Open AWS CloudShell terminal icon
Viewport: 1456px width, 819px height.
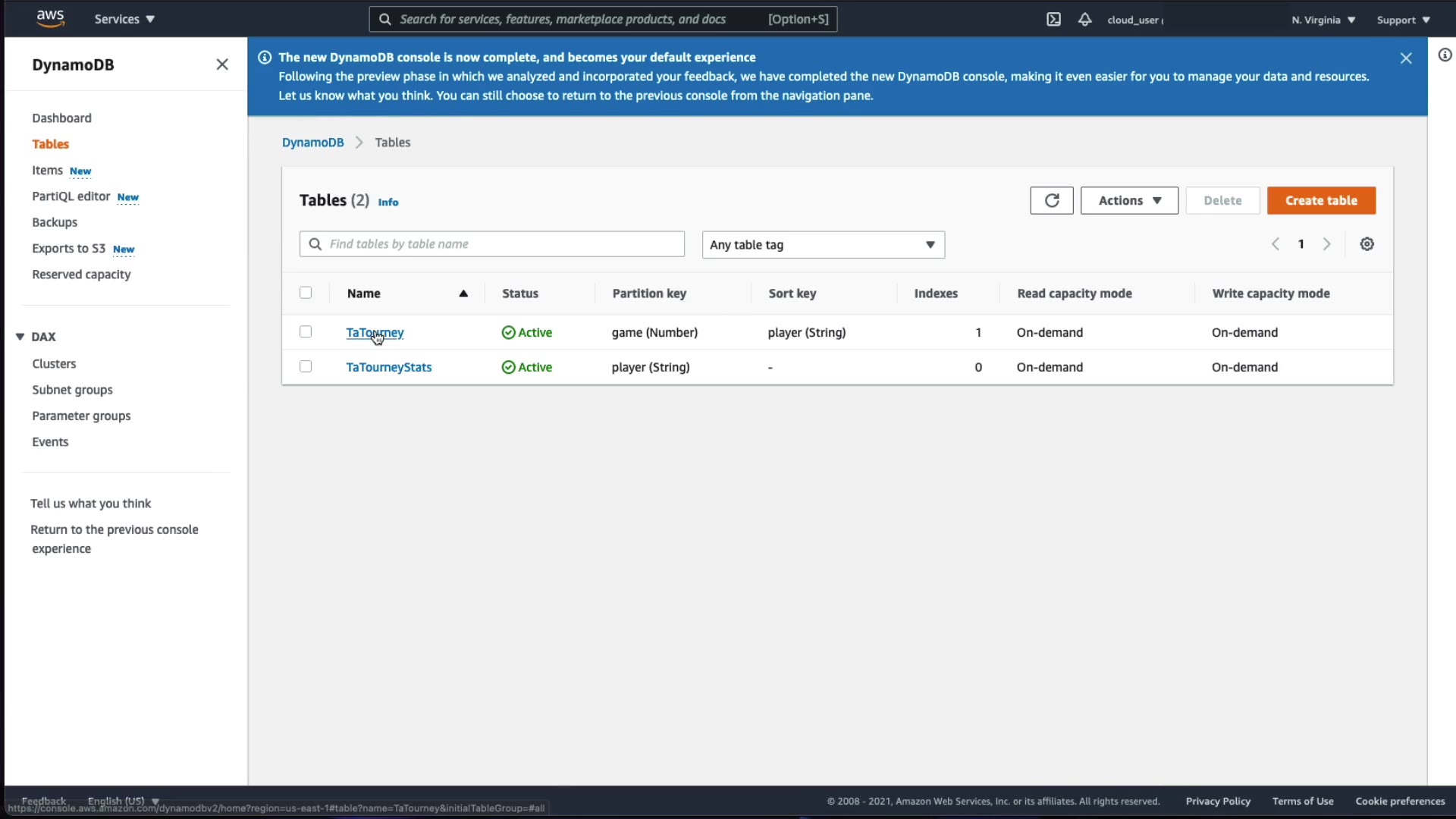pos(1053,20)
